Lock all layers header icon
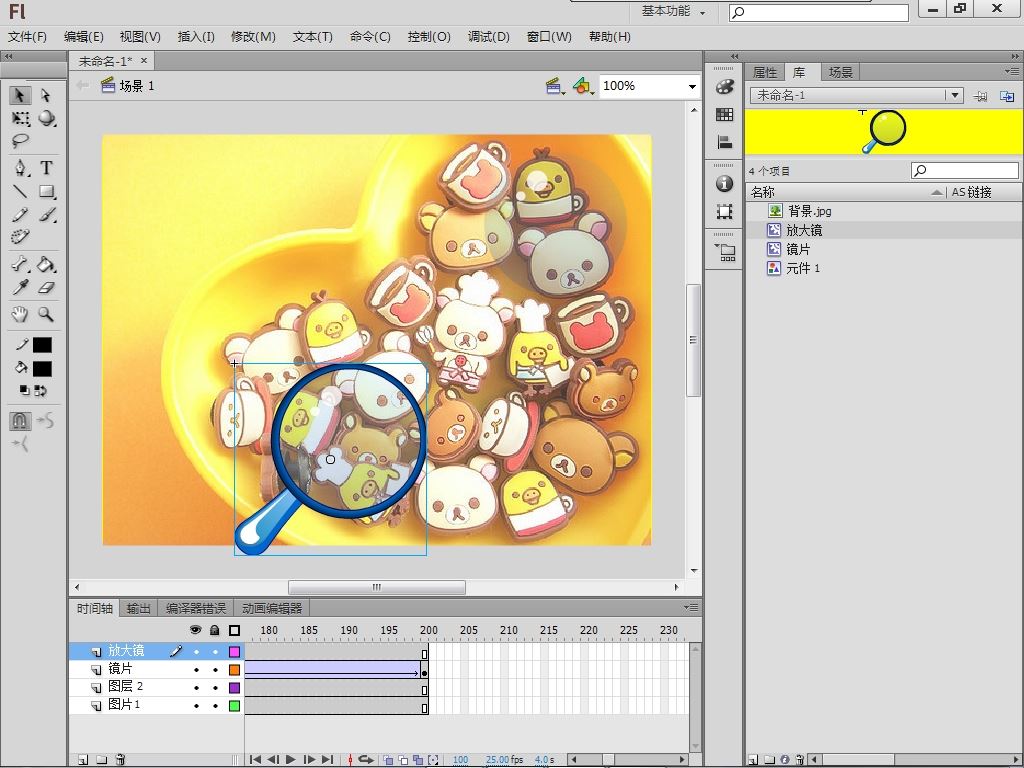The width and height of the screenshot is (1024, 768). pos(215,630)
